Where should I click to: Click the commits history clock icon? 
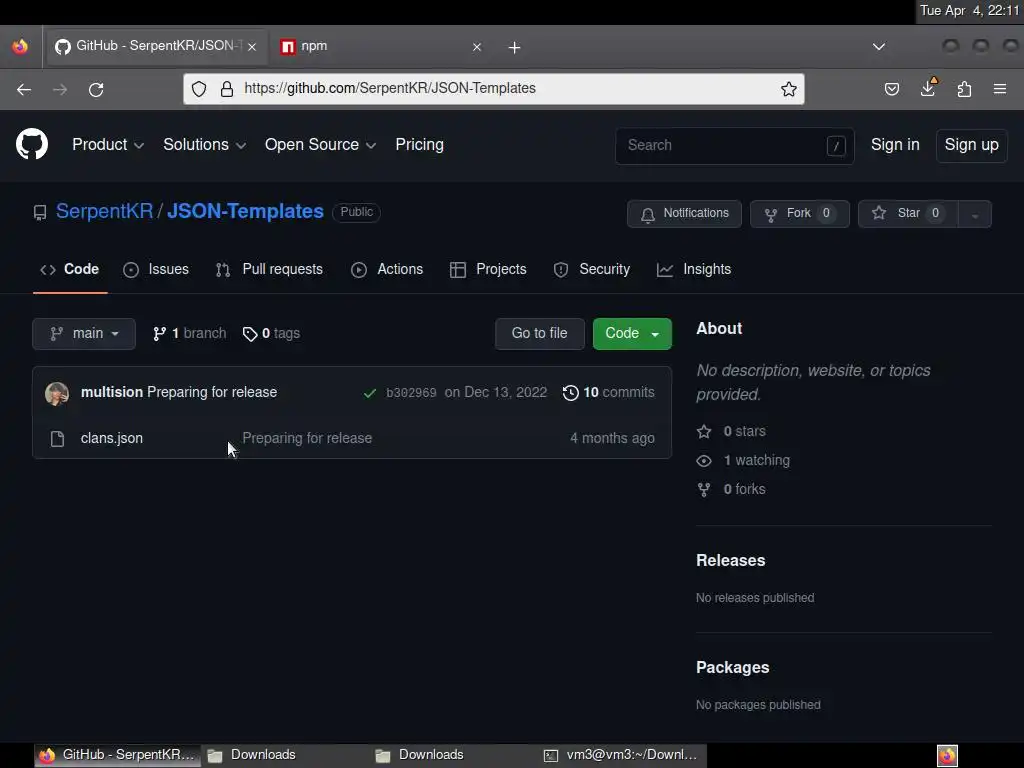click(x=570, y=392)
